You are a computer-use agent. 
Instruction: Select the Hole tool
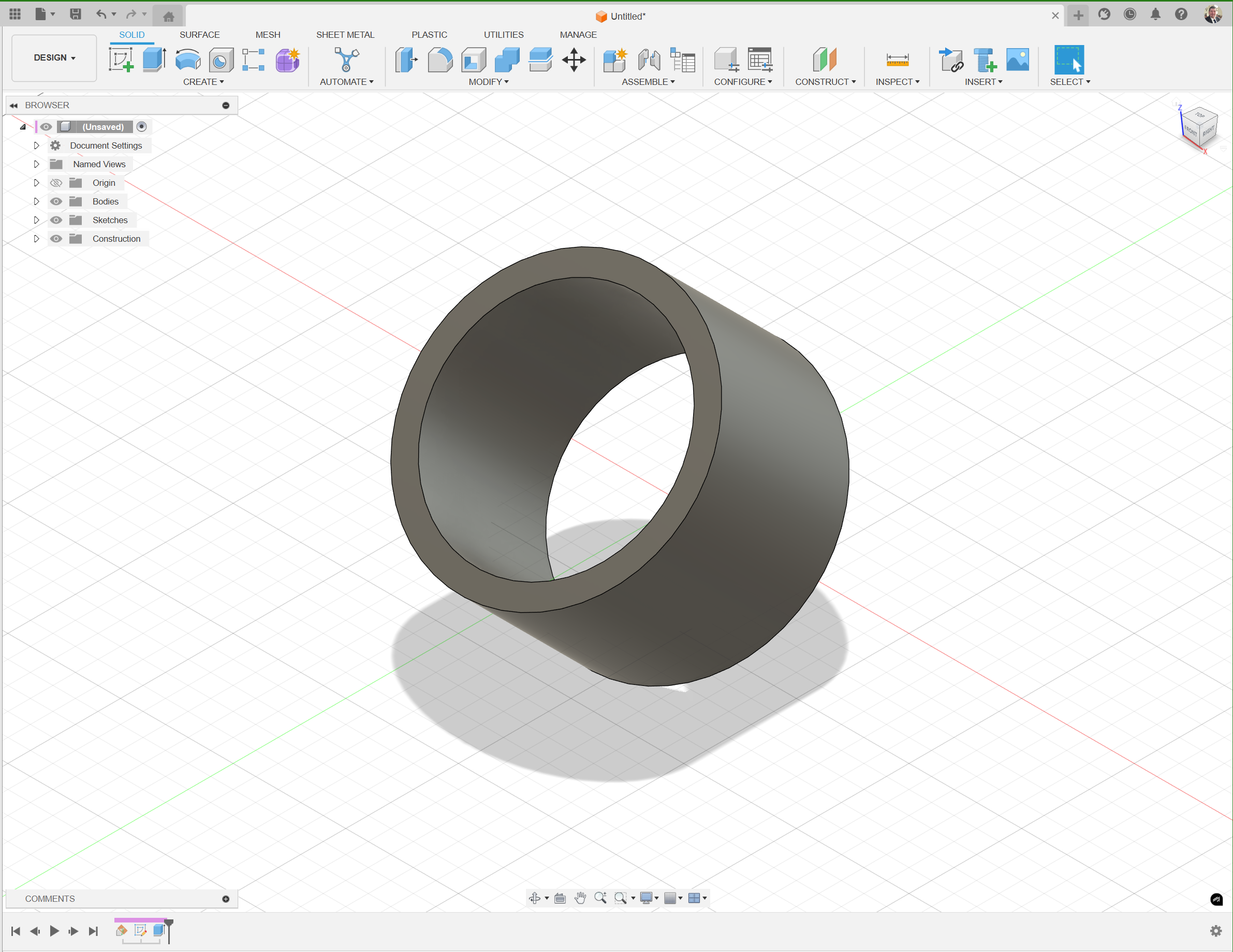pyautogui.click(x=221, y=60)
